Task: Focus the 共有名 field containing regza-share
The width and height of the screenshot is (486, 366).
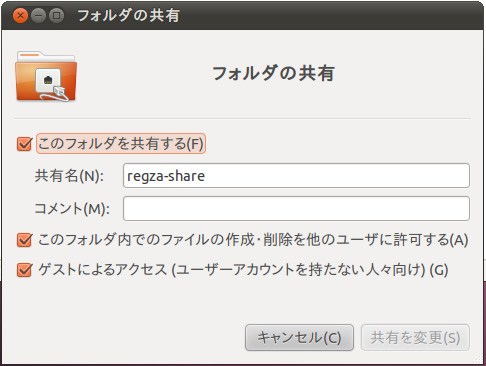Action: tap(296, 176)
